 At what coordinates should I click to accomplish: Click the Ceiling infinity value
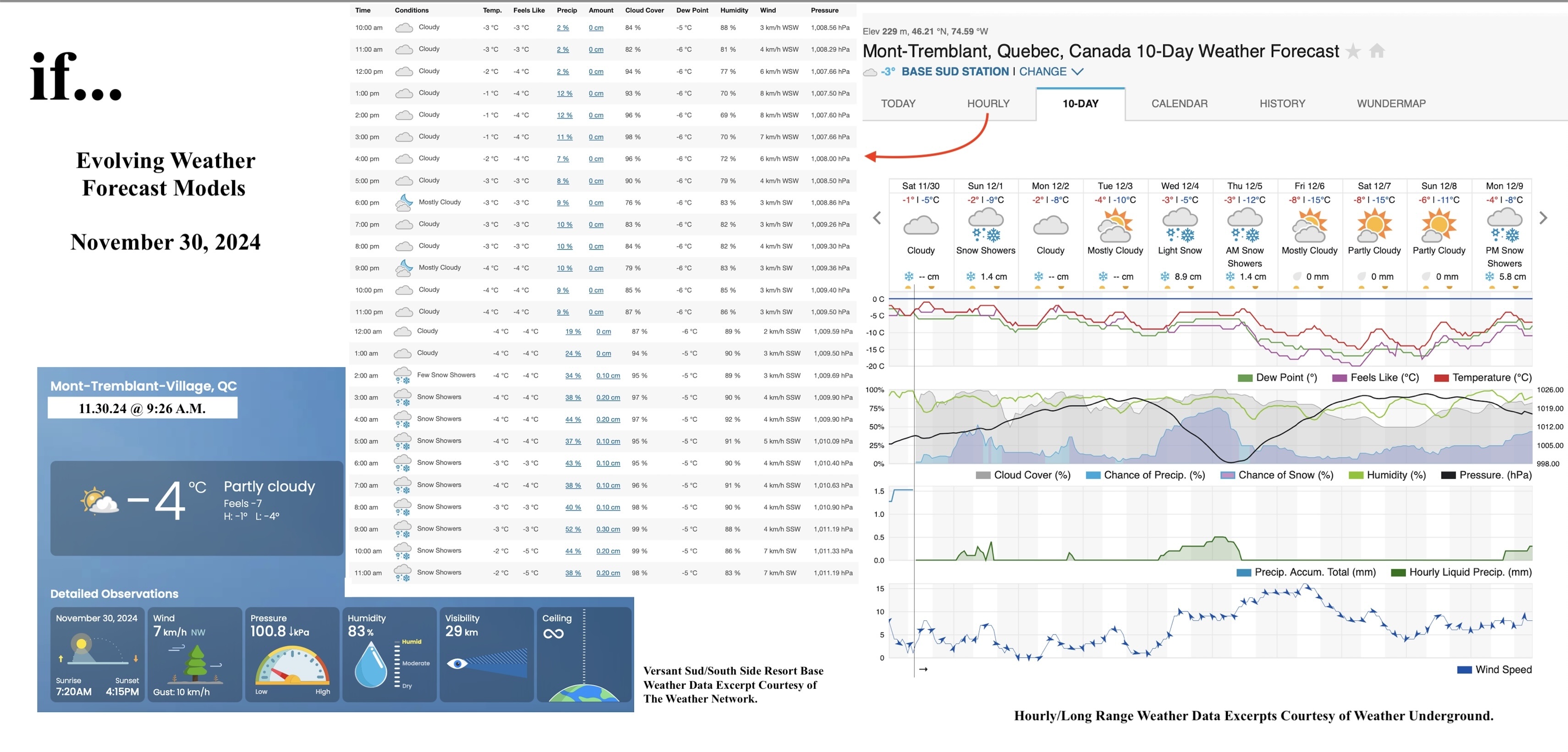coord(552,634)
